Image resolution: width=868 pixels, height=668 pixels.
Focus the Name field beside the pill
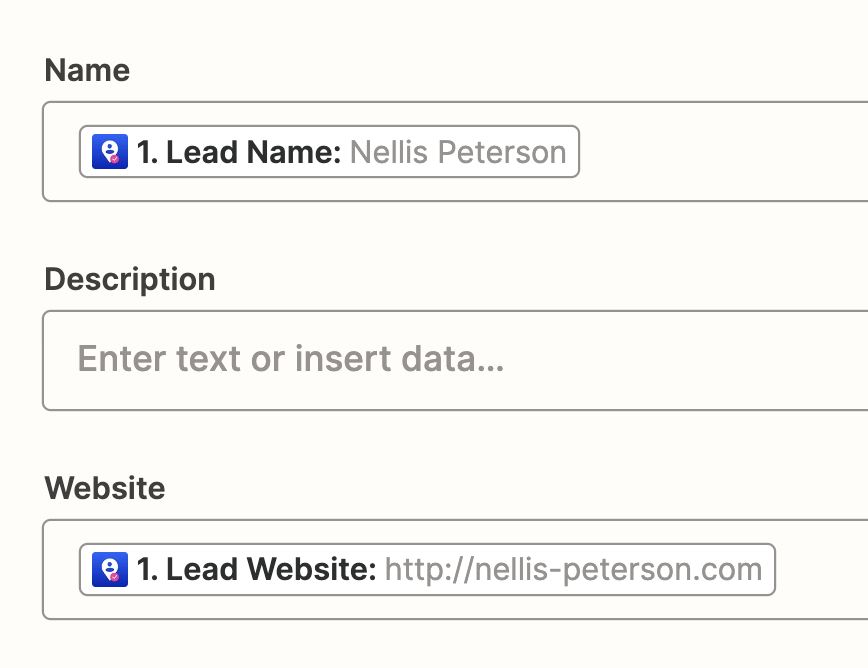(720, 152)
